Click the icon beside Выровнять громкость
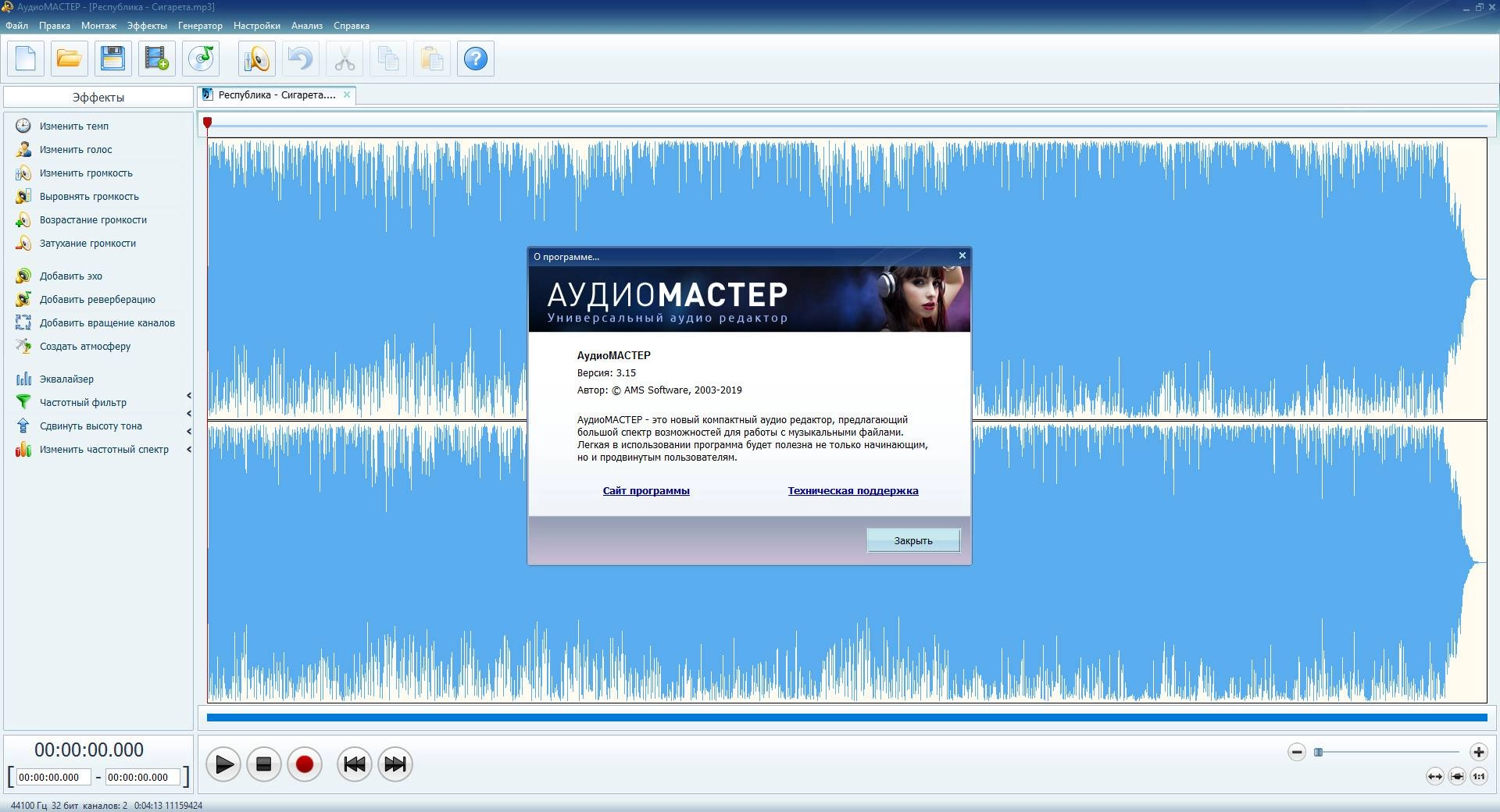1500x812 pixels. [x=23, y=196]
